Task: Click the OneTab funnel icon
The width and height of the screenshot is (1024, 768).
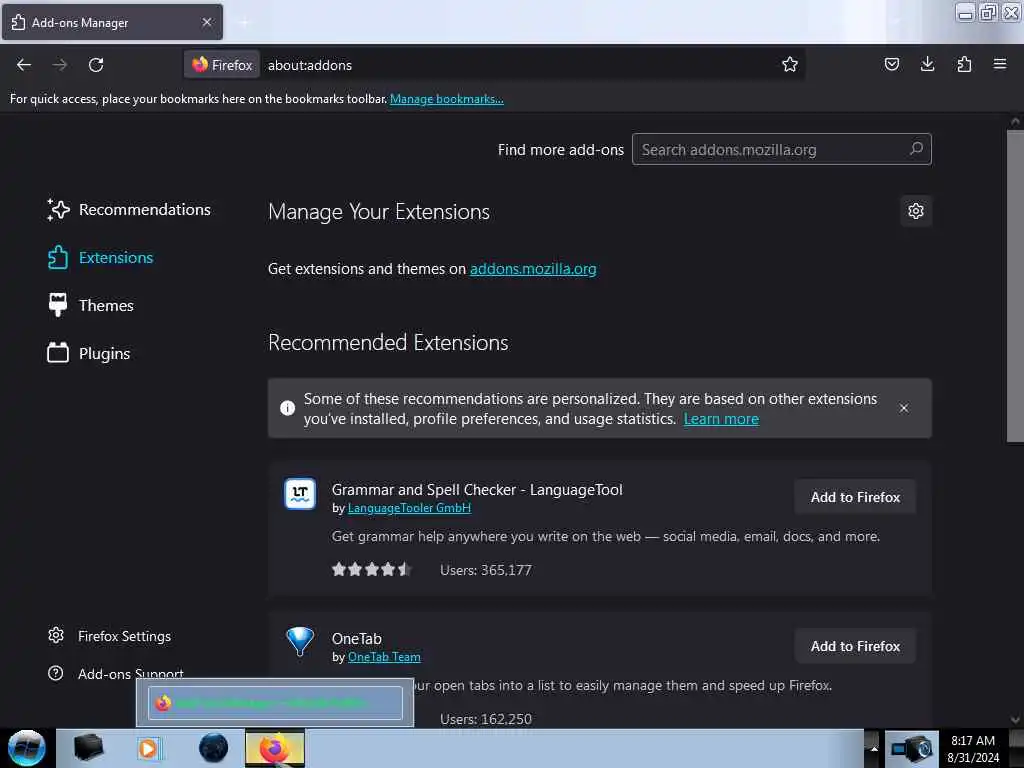Action: 300,641
